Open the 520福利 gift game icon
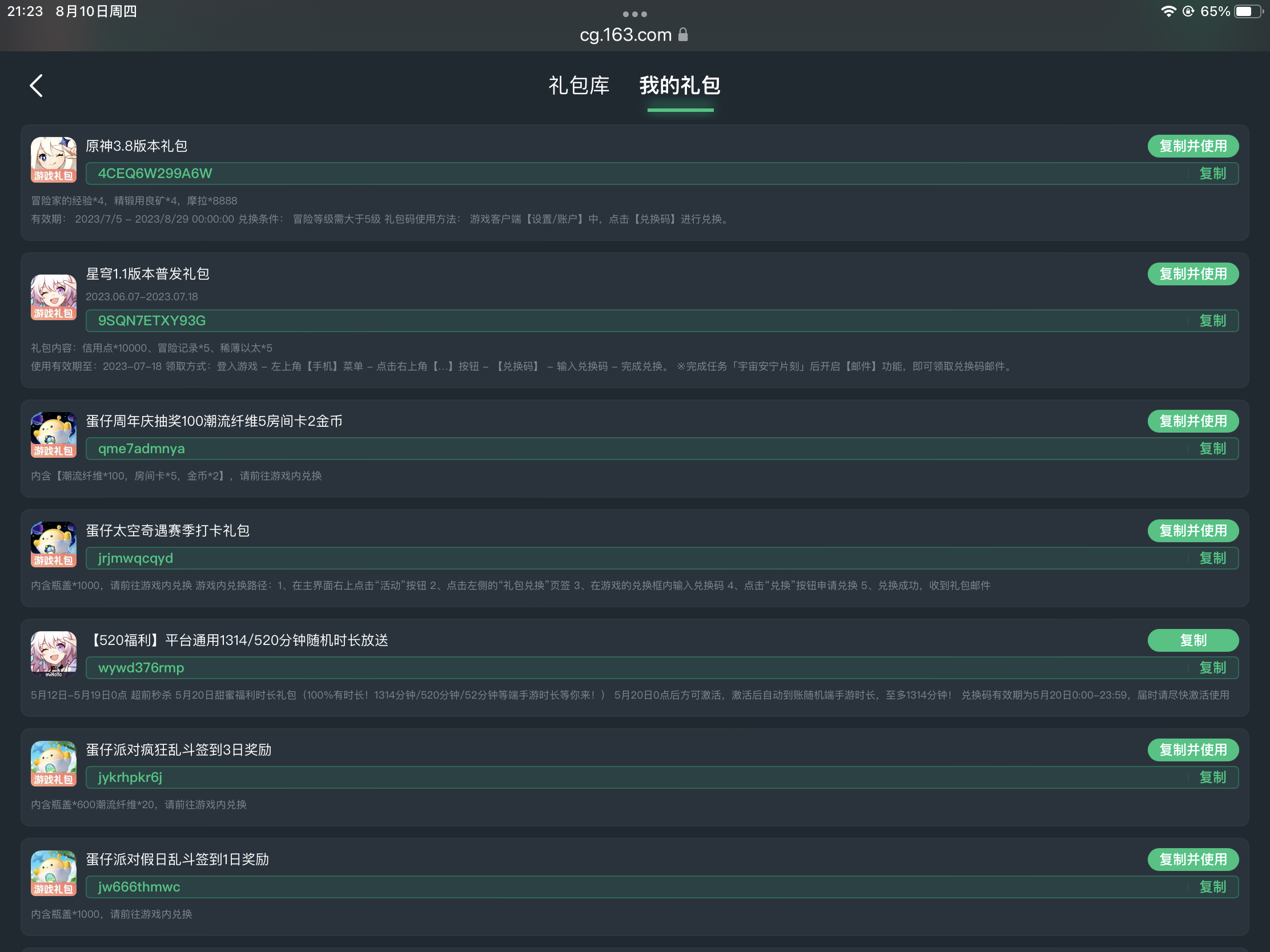This screenshot has height=952, width=1270. [x=54, y=654]
